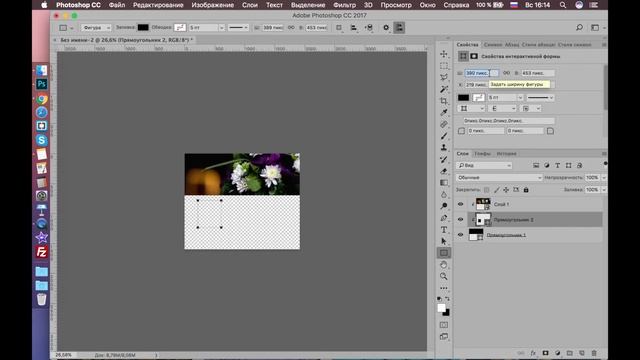This screenshot has height=360, width=640.
Task: Select the Pen tool
Action: (x=444, y=218)
